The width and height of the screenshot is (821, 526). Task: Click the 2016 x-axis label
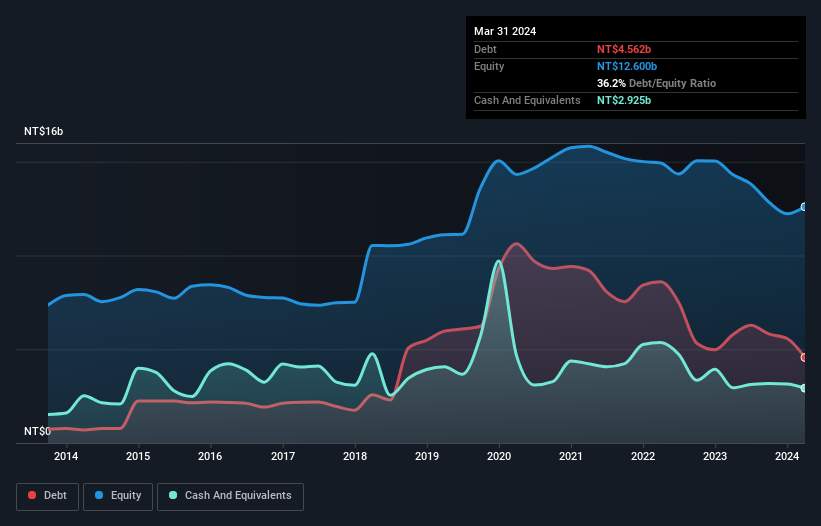coord(210,456)
